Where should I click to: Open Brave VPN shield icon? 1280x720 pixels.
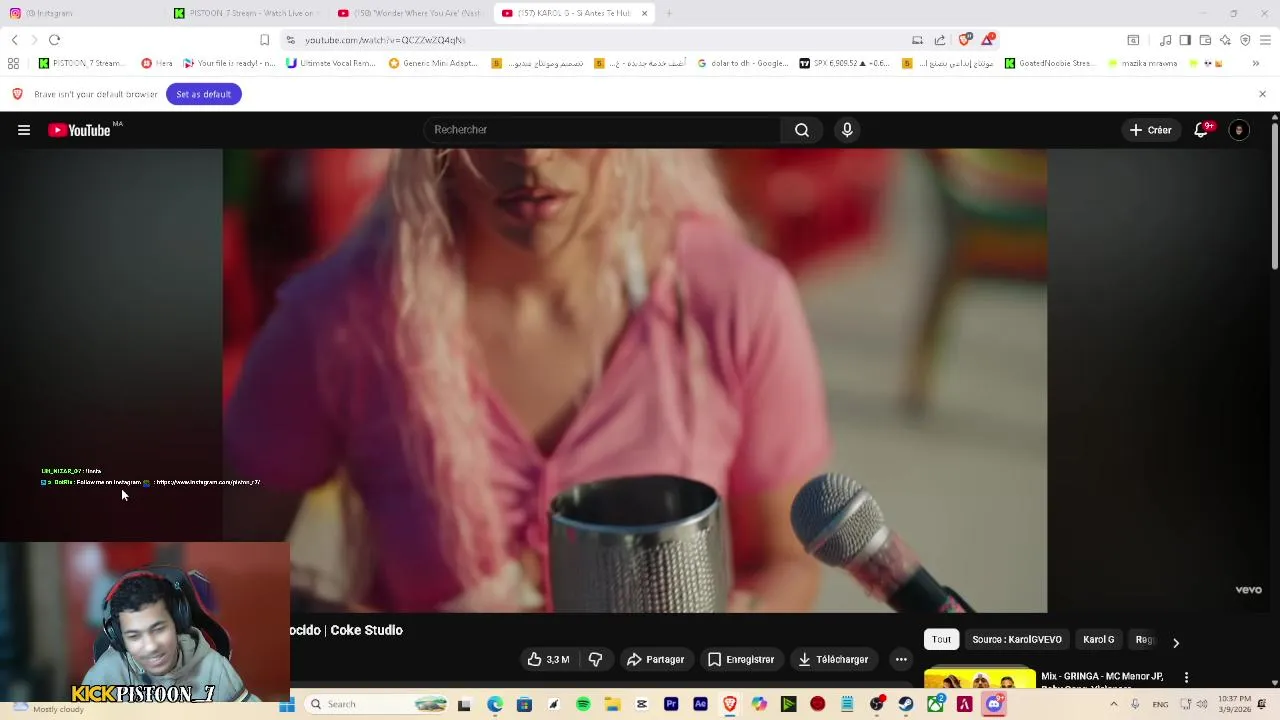tap(1245, 40)
